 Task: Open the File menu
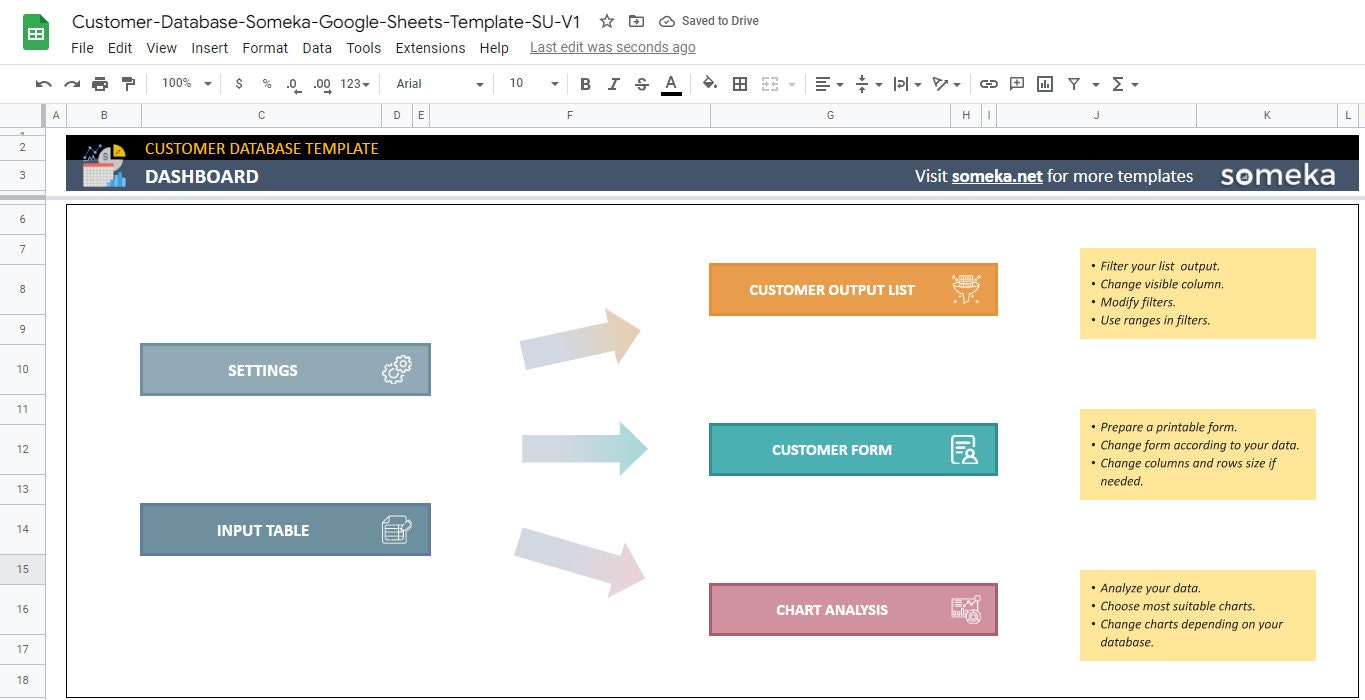(x=82, y=48)
